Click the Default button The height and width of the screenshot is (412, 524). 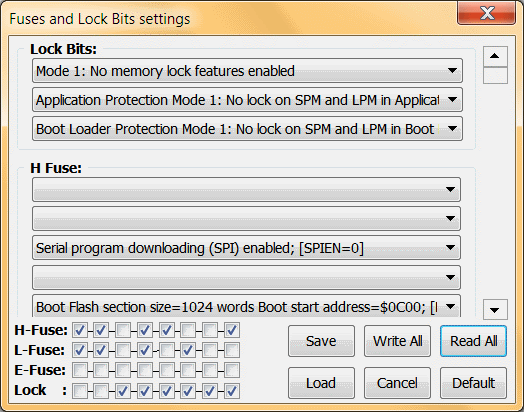tap(473, 383)
